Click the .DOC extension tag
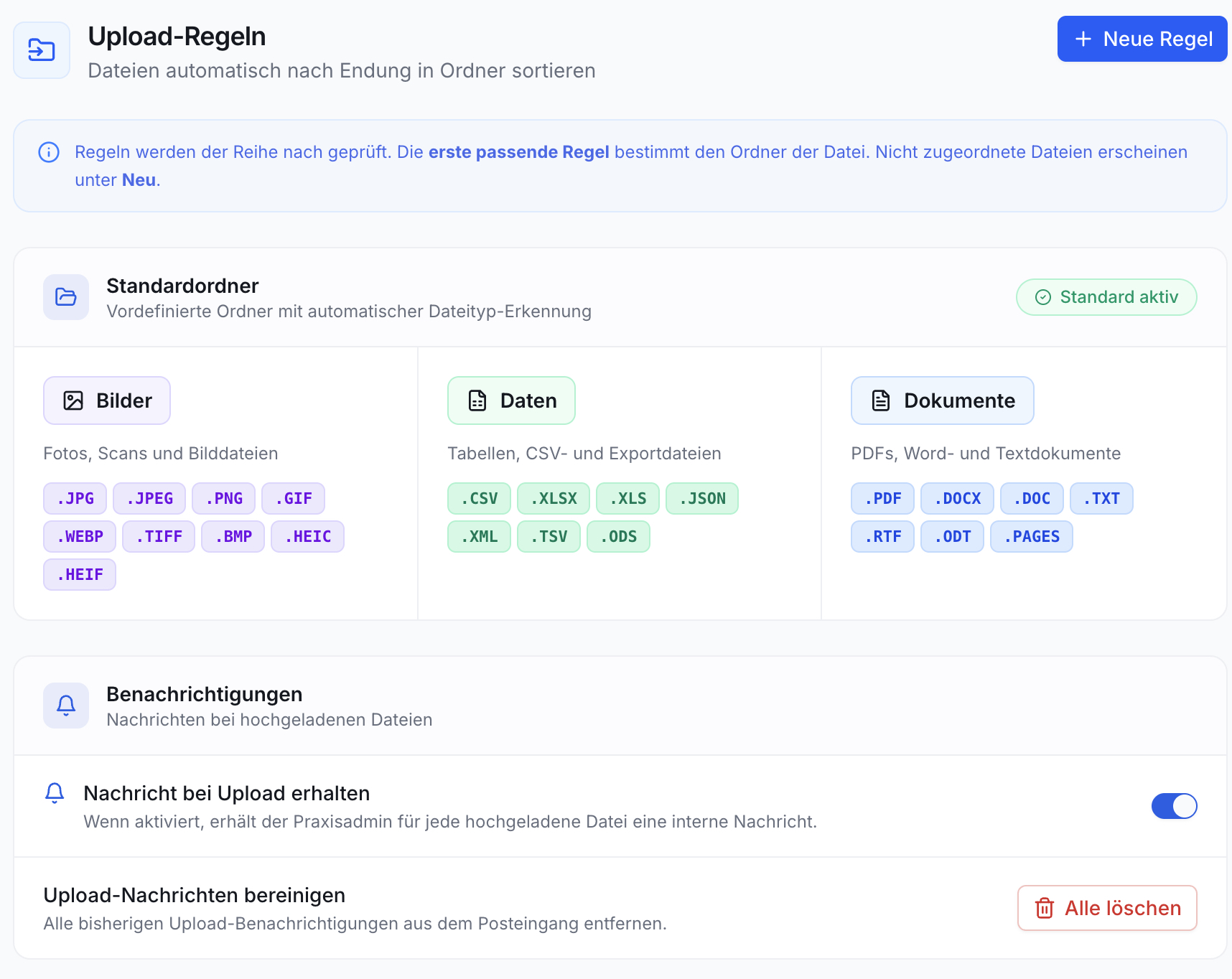Viewport: 1232px width, 979px height. tap(1032, 498)
